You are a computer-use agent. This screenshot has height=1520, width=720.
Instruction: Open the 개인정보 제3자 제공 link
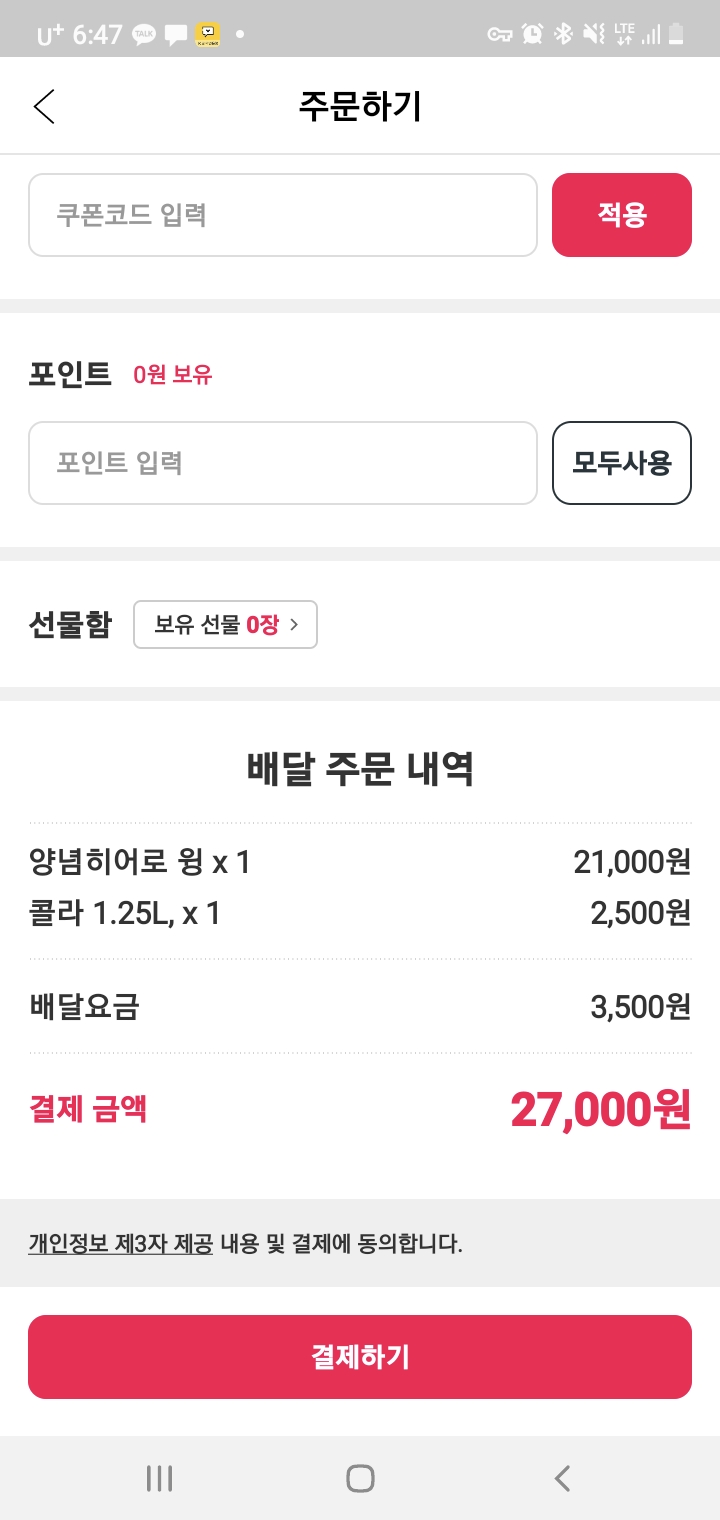tap(120, 1244)
